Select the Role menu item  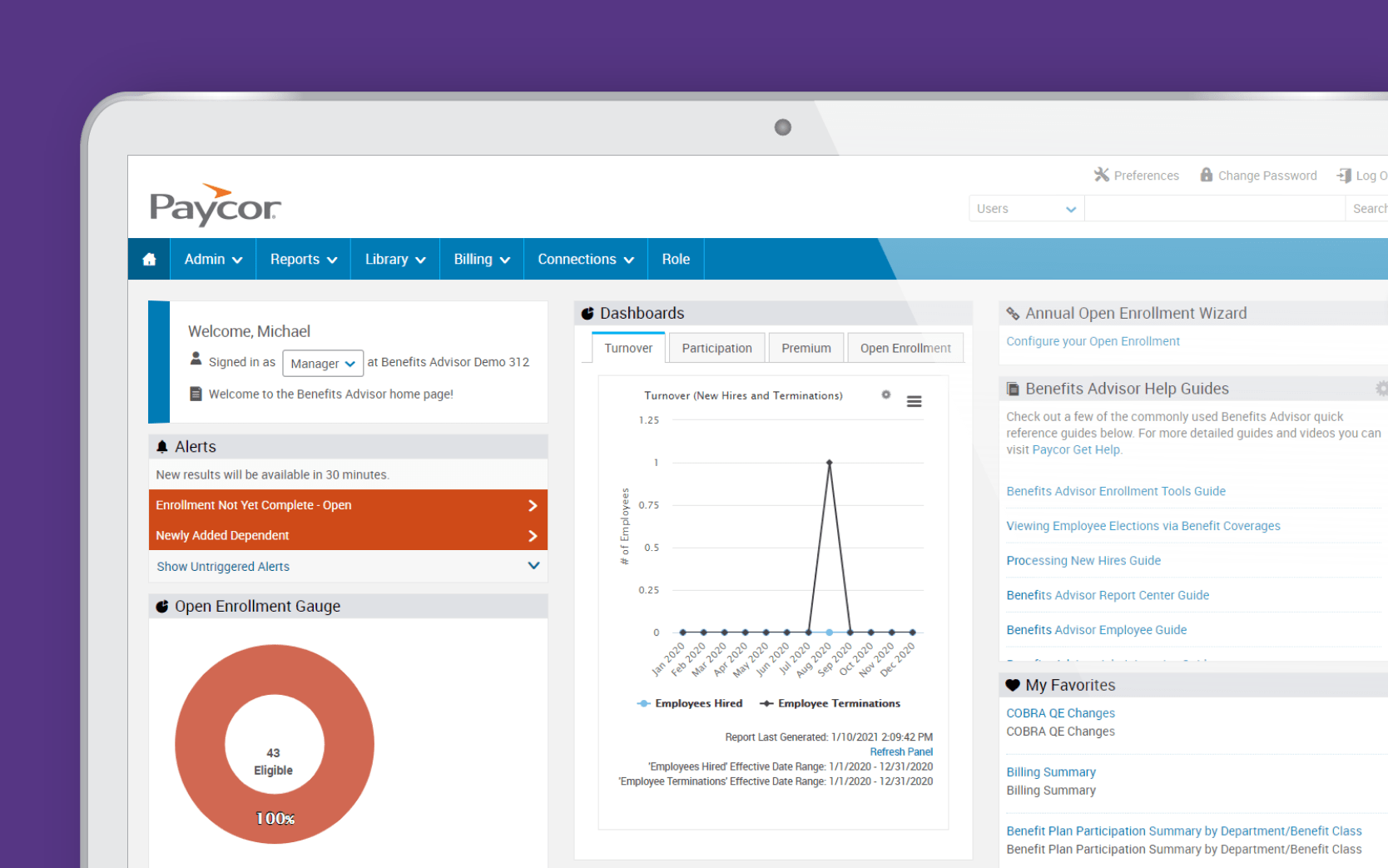676,260
